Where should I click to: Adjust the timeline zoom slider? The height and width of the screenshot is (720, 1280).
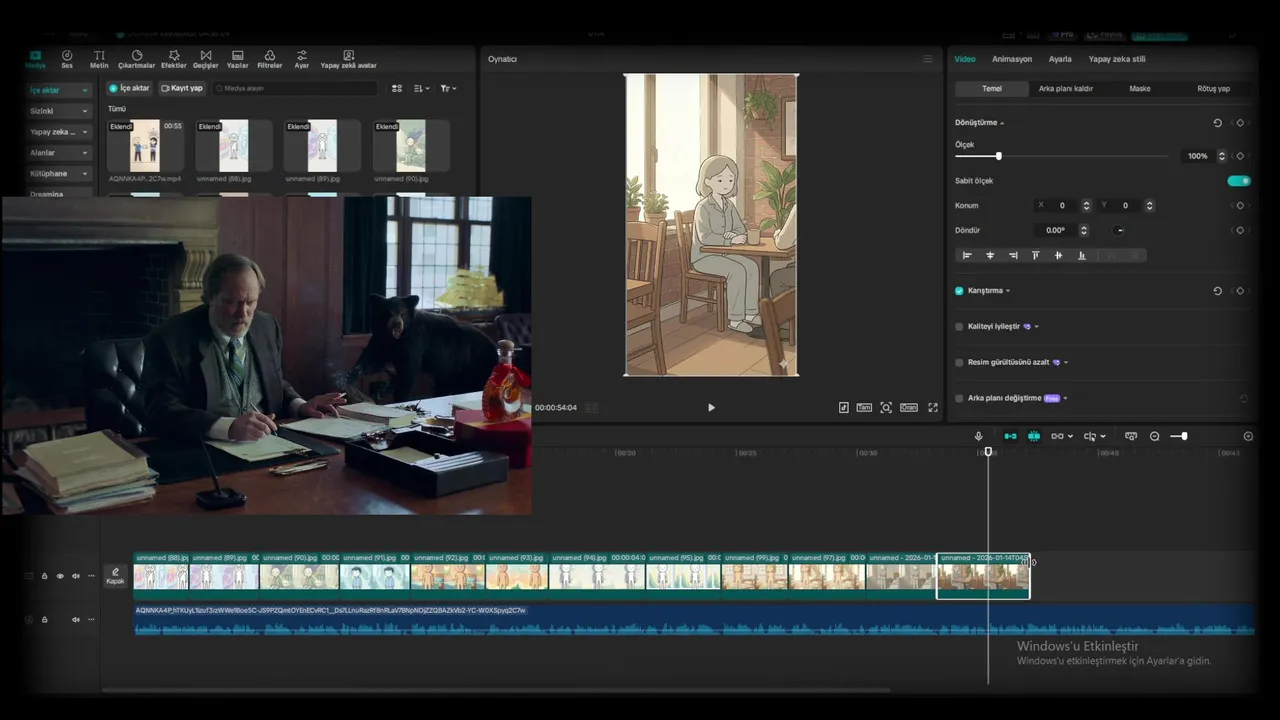1180,436
